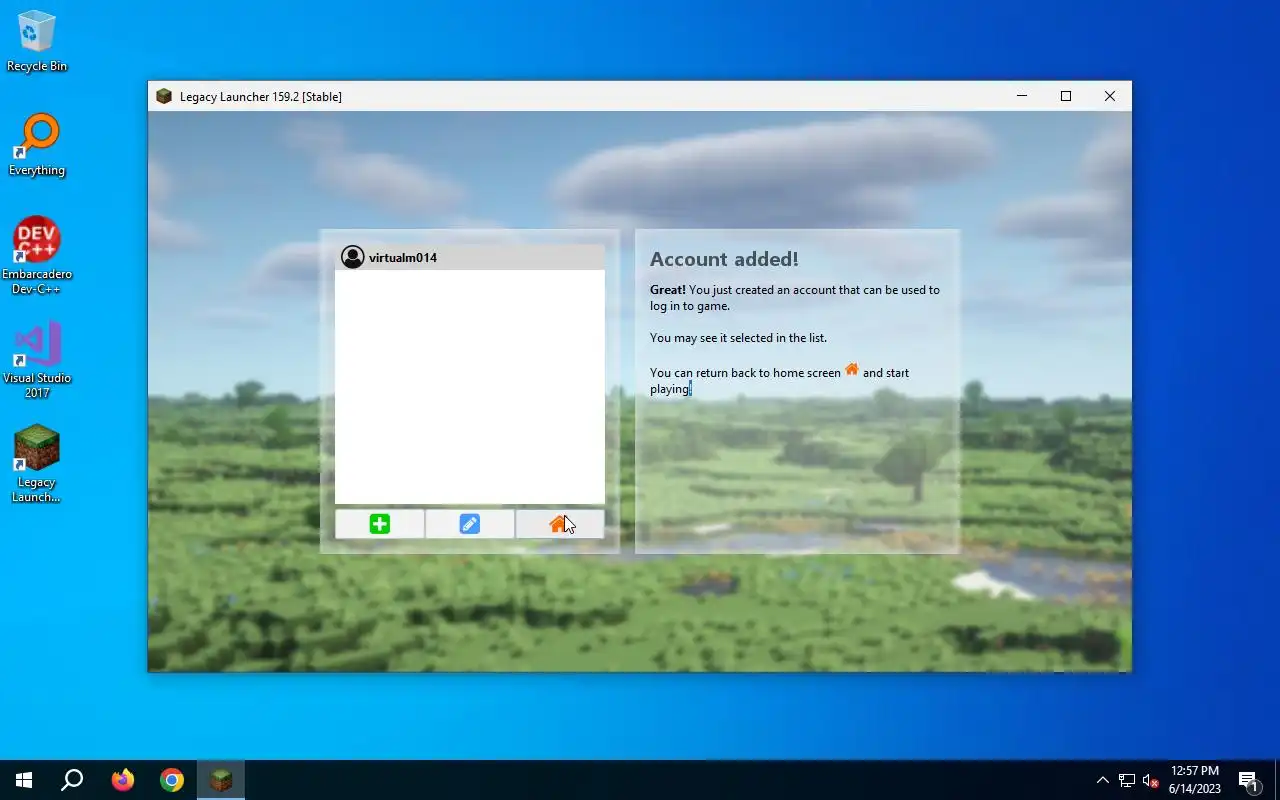Return to home screen via orange house button

559,524
